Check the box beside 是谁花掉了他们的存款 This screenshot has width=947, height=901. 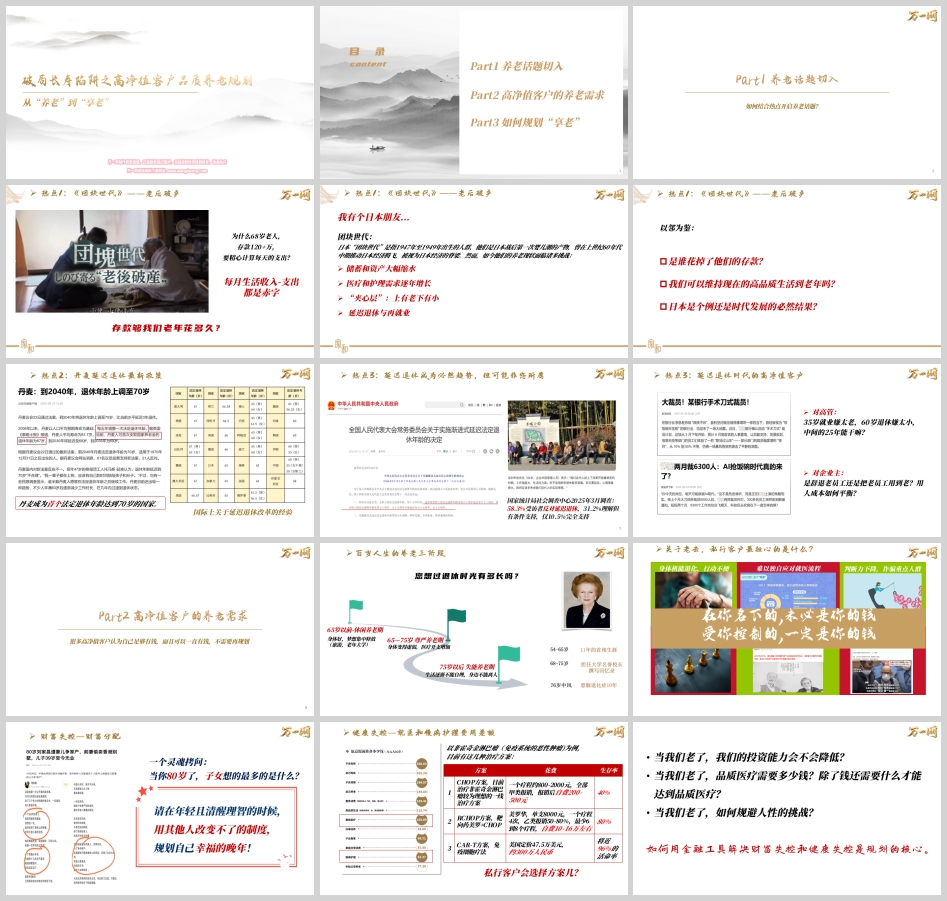663,260
